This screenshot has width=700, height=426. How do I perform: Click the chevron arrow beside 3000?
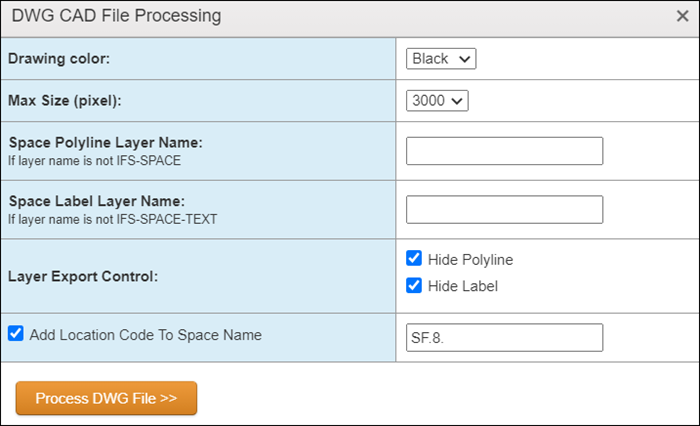click(457, 101)
